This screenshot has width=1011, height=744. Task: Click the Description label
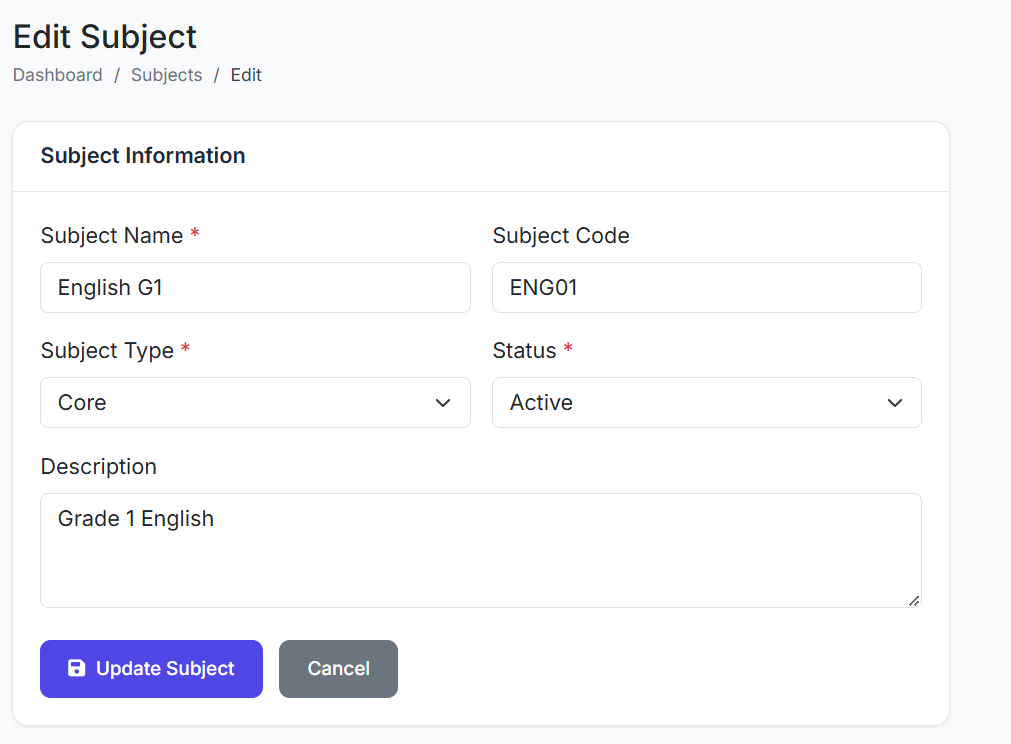pyautogui.click(x=98, y=467)
